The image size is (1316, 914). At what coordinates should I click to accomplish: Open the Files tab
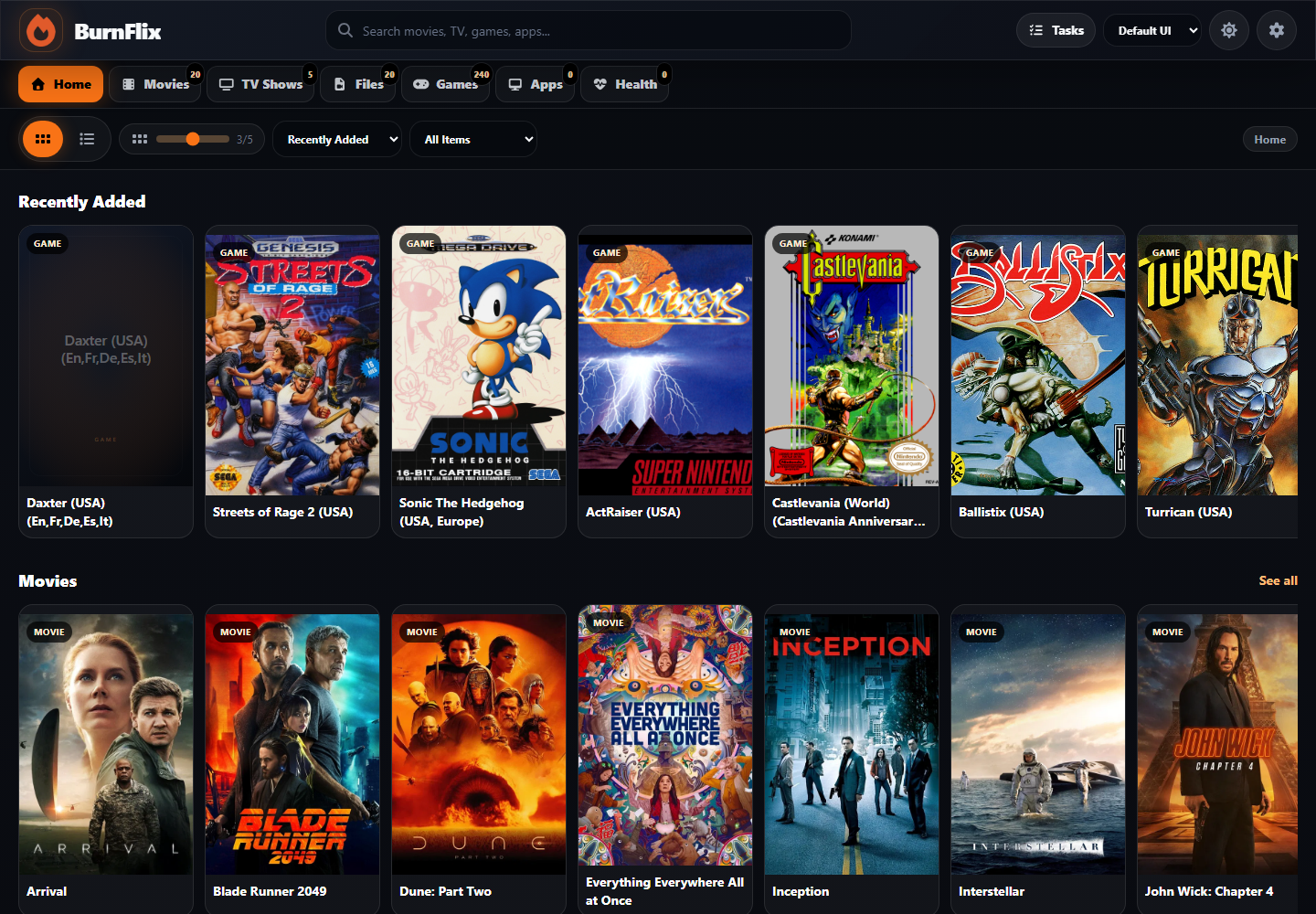pos(358,84)
